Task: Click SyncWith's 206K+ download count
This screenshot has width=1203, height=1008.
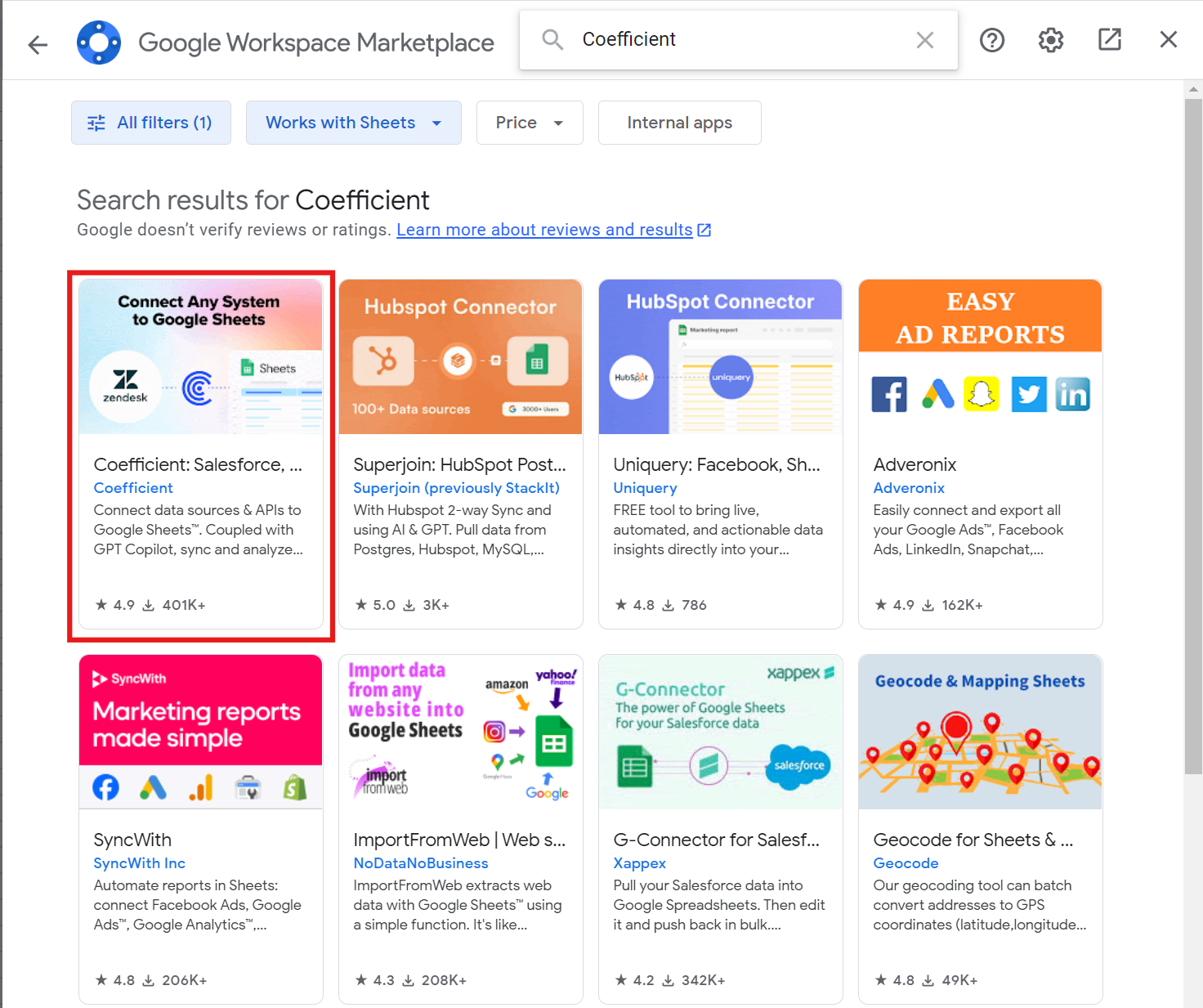Action: 175,980
